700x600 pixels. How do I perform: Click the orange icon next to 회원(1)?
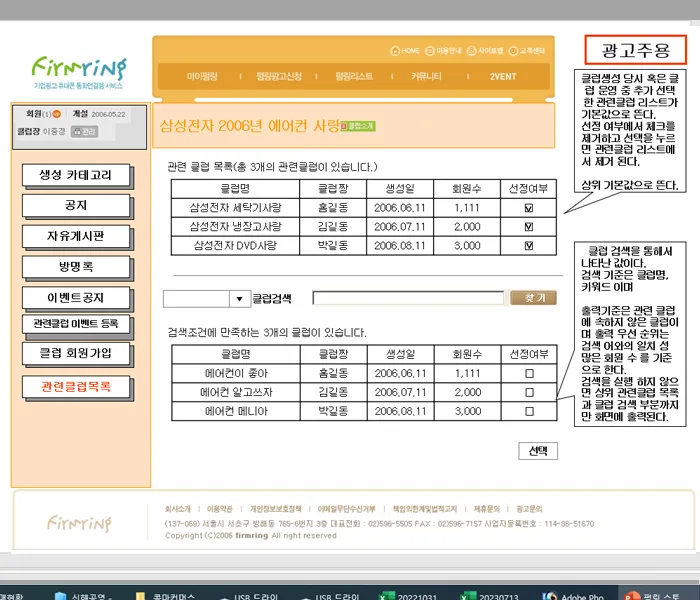tap(57, 114)
